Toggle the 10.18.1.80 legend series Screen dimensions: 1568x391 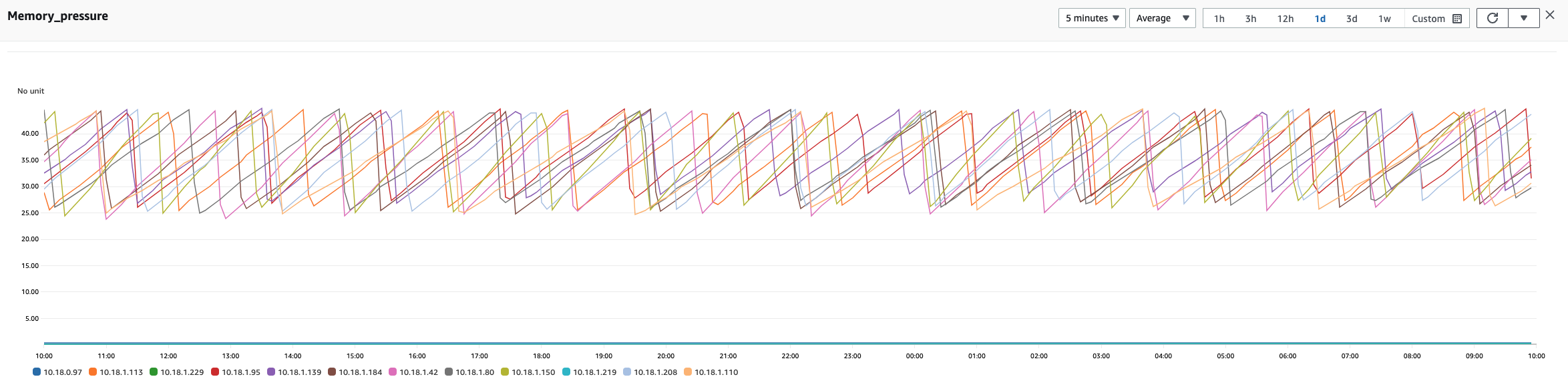point(469,372)
